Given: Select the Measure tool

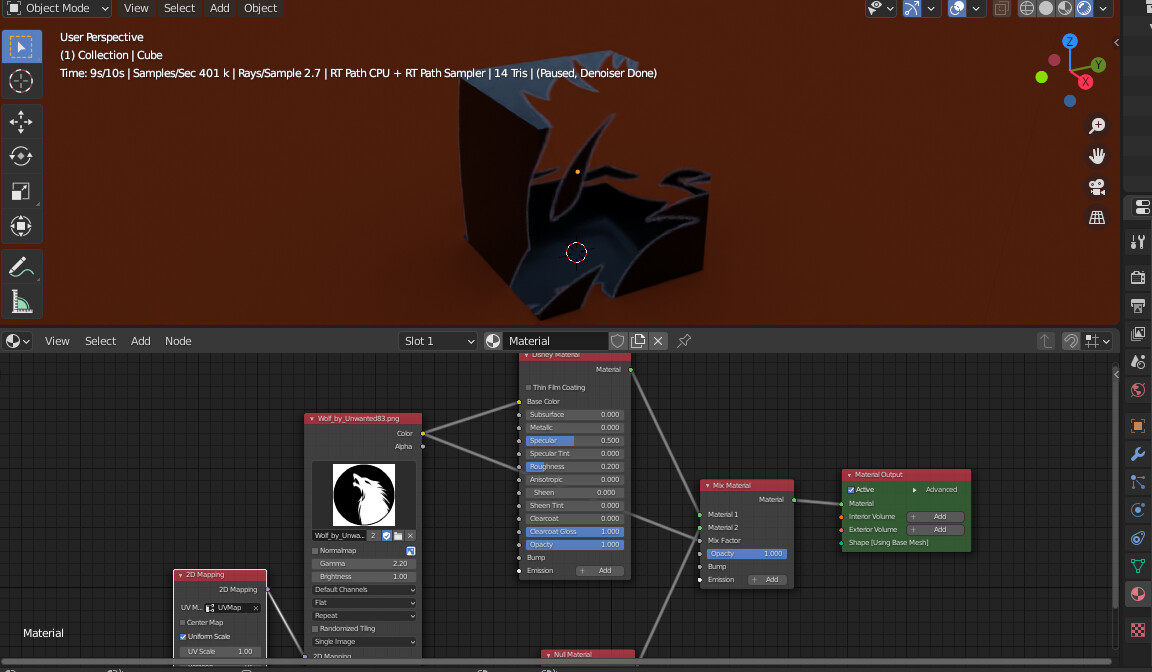Looking at the screenshot, I should pyautogui.click(x=21, y=301).
